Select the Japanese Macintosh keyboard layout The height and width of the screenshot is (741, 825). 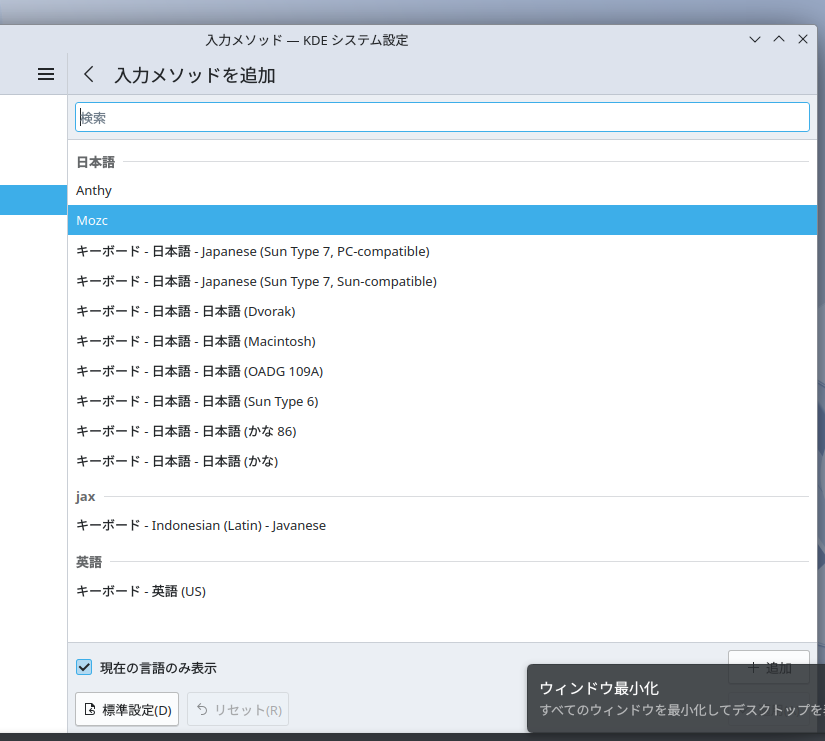196,341
